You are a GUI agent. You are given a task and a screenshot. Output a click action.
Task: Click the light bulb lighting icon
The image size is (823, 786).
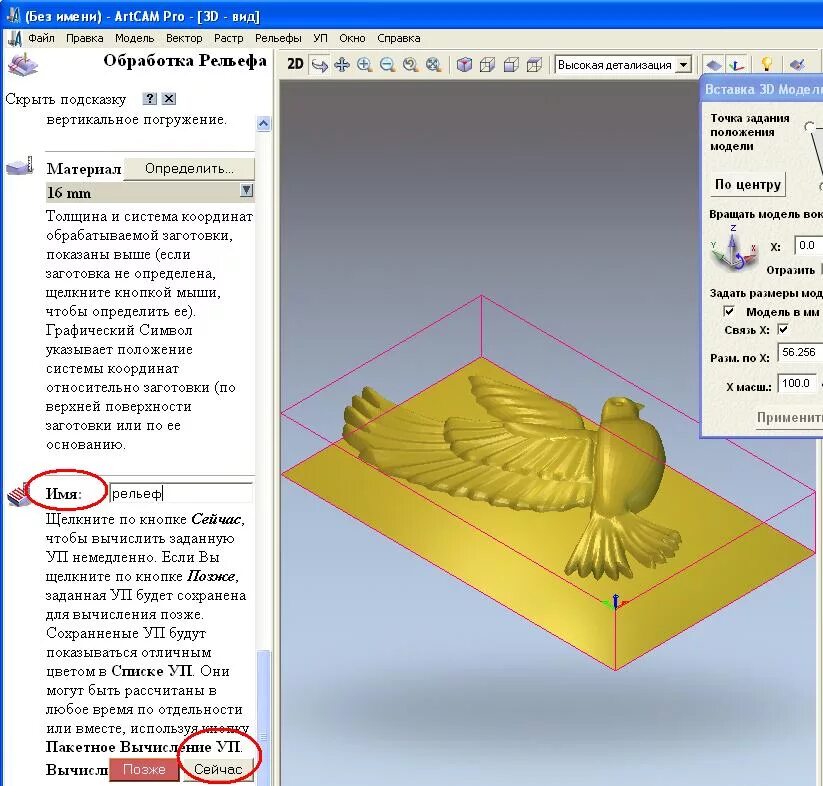pyautogui.click(x=767, y=65)
